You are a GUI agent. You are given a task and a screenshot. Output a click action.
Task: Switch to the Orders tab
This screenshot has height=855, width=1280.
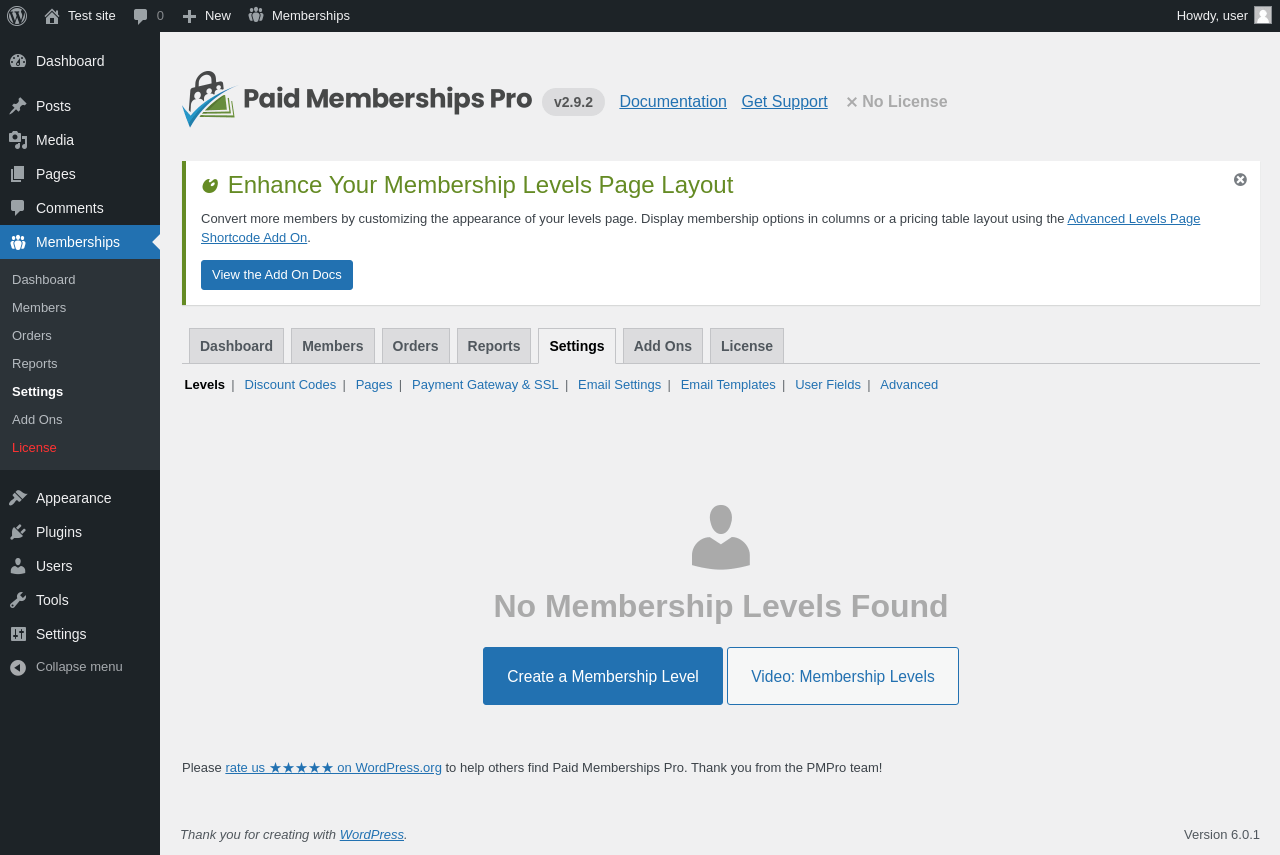pyautogui.click(x=416, y=346)
